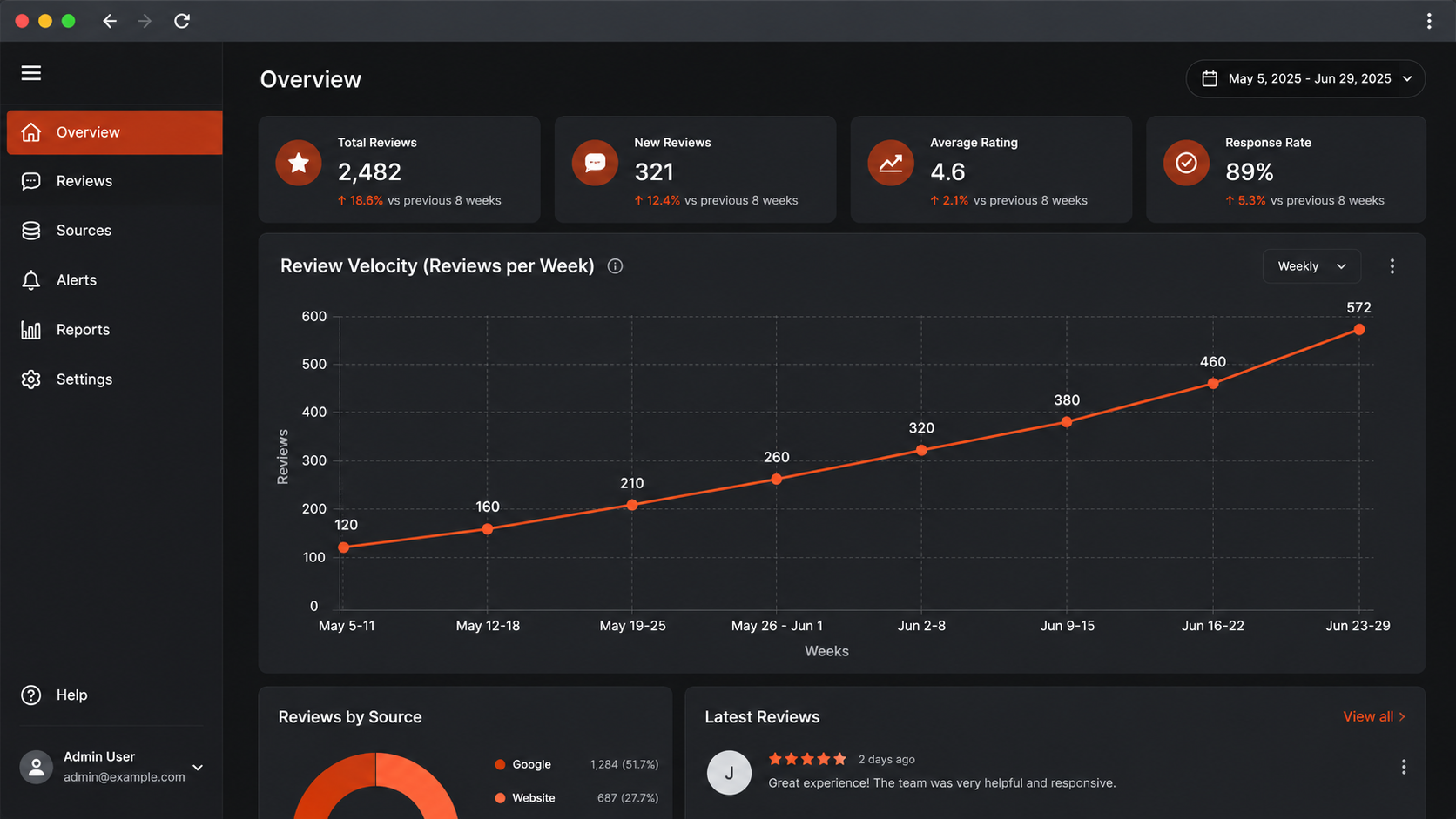Viewport: 1456px width, 819px height.
Task: Select the Total Reviews card
Action: tap(400, 169)
